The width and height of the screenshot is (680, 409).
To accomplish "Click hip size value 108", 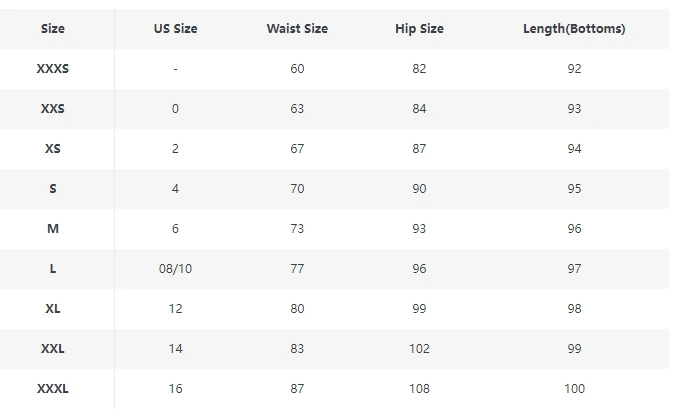I will click(x=419, y=389).
